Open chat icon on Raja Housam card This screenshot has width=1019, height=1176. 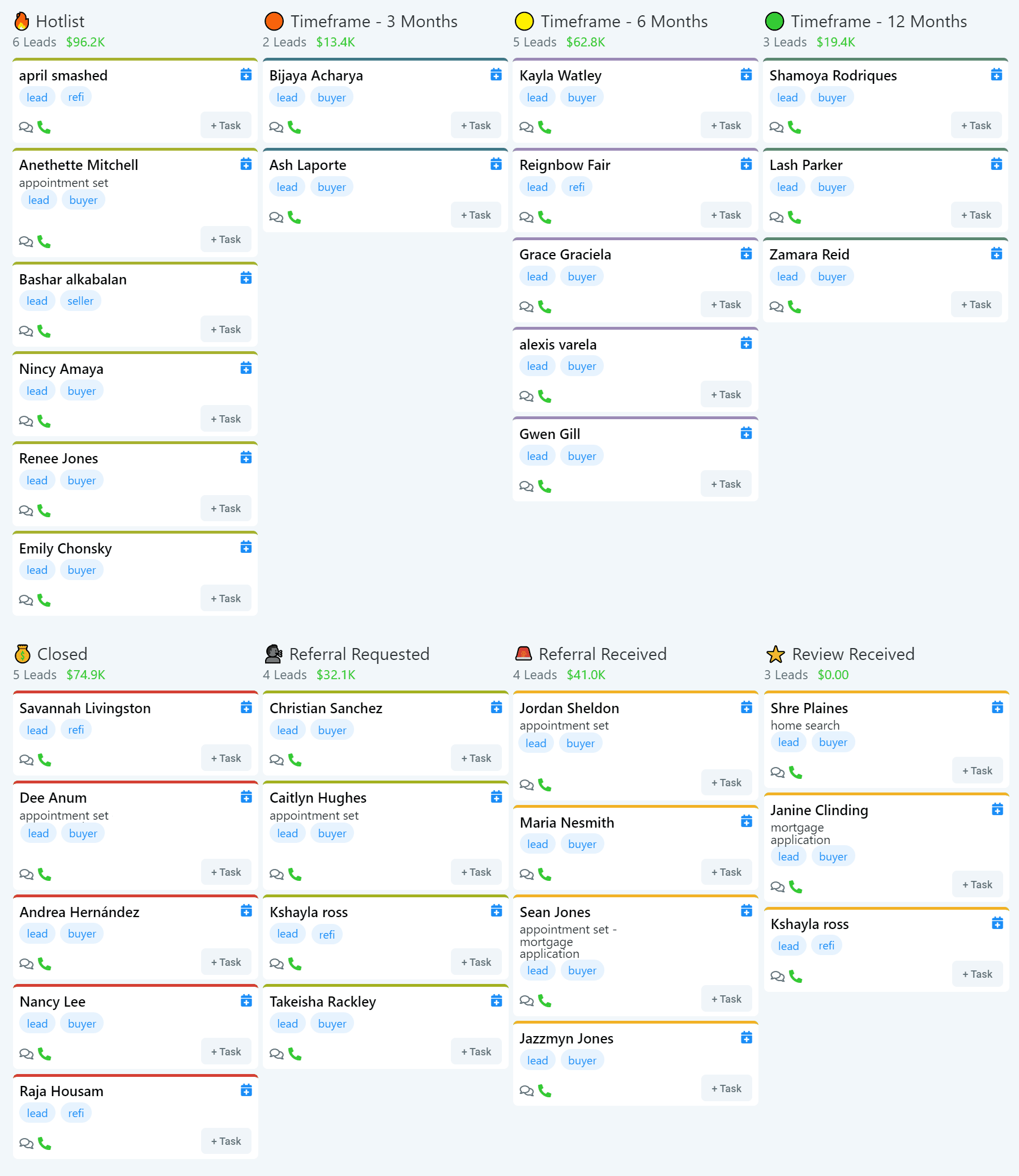click(x=26, y=1143)
